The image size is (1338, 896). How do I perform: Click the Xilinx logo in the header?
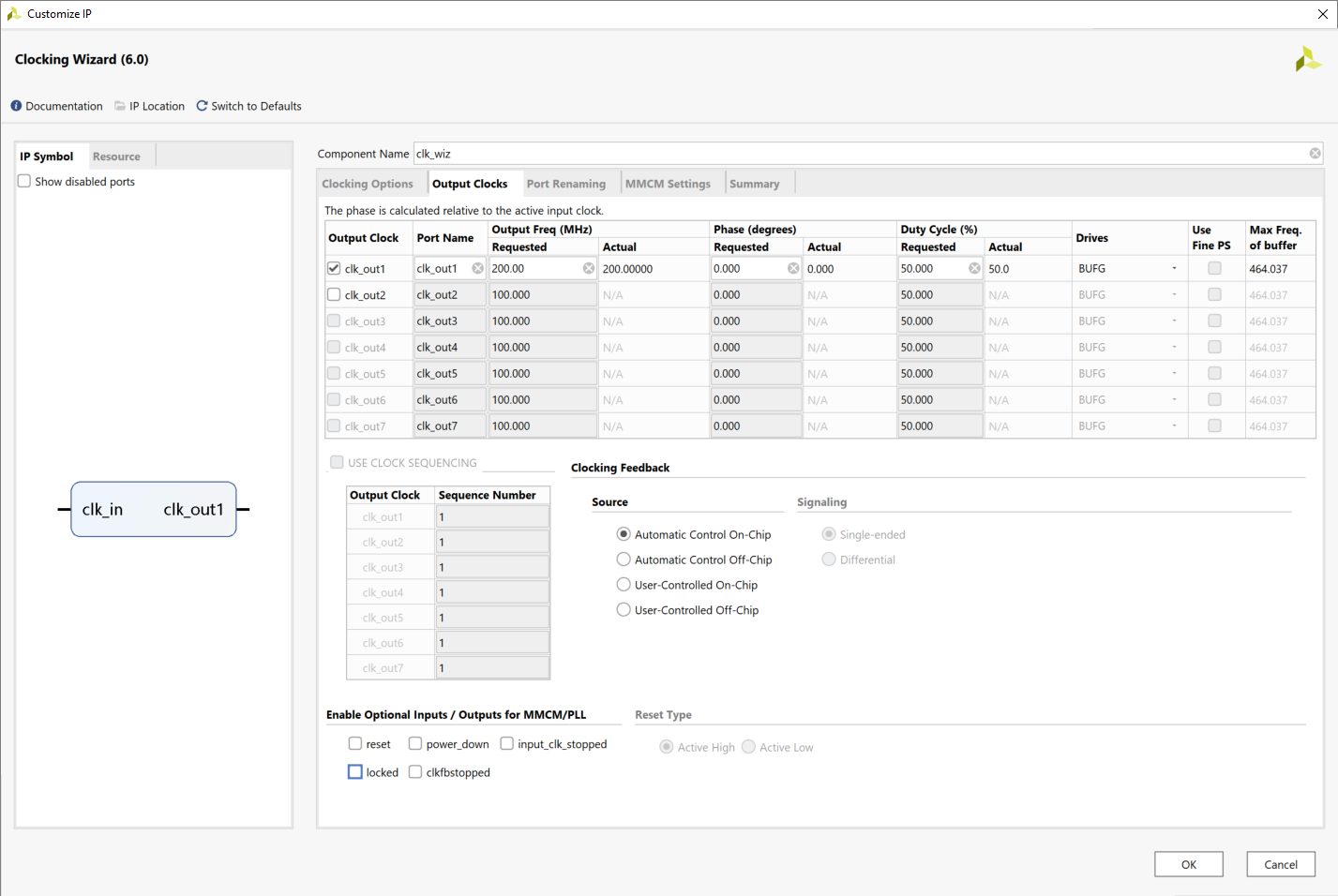[x=1307, y=59]
